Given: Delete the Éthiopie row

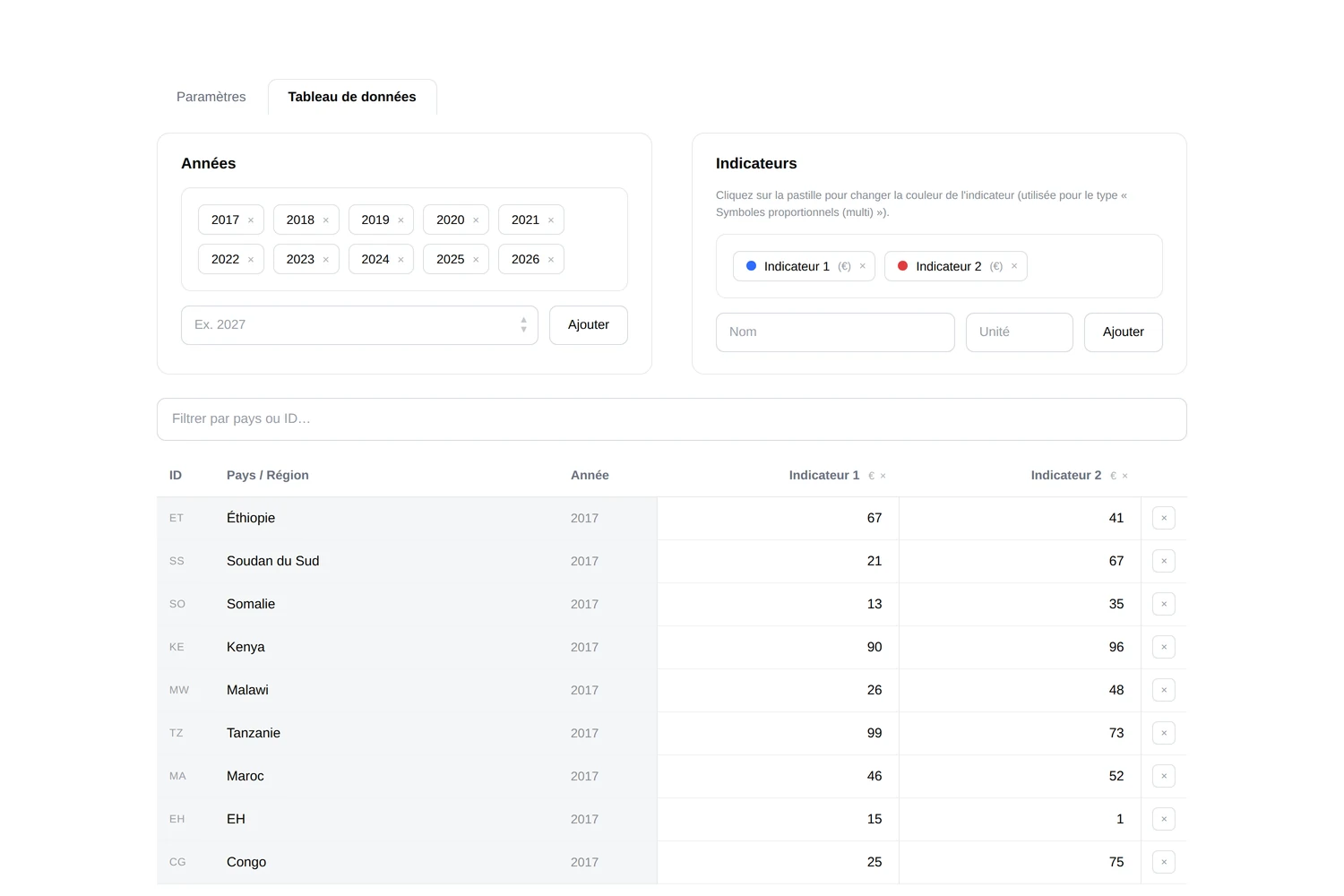Looking at the screenshot, I should coord(1164,518).
